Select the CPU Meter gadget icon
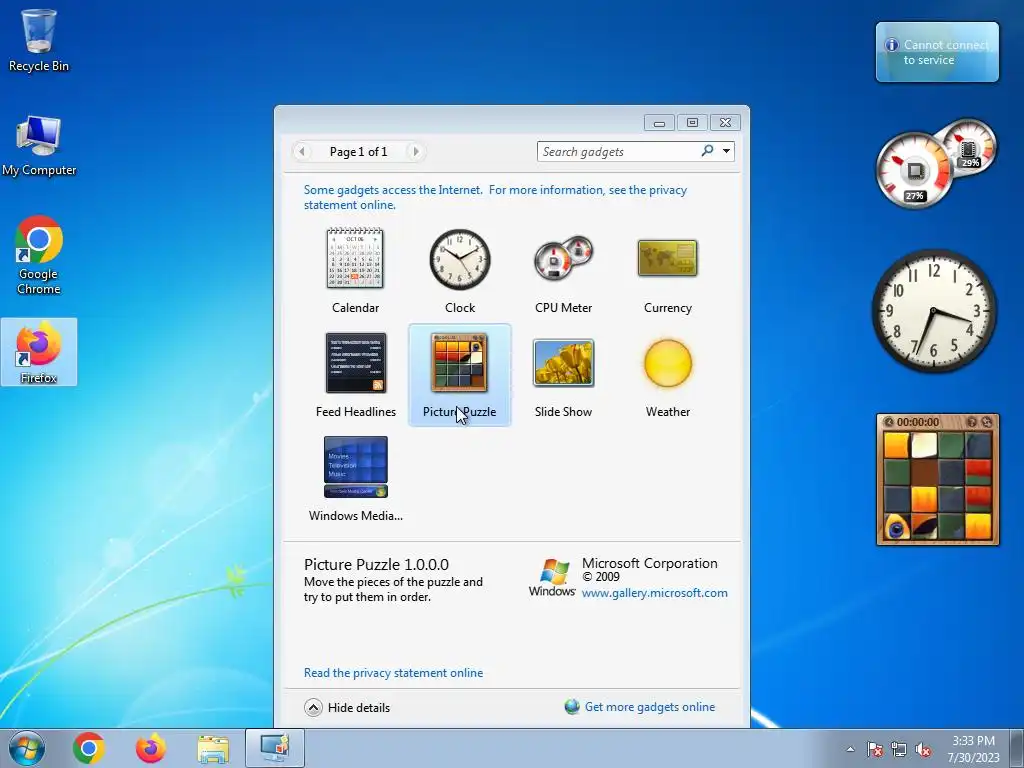Image resolution: width=1024 pixels, height=768 pixels. pos(564,258)
